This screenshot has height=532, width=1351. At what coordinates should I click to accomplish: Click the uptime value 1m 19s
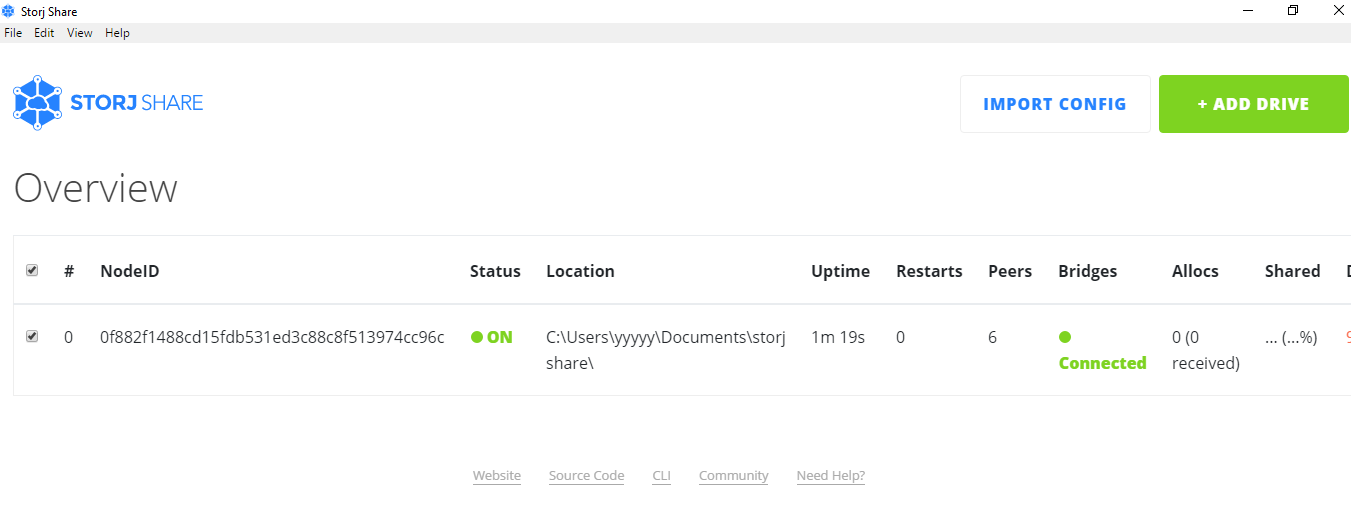[x=839, y=337]
